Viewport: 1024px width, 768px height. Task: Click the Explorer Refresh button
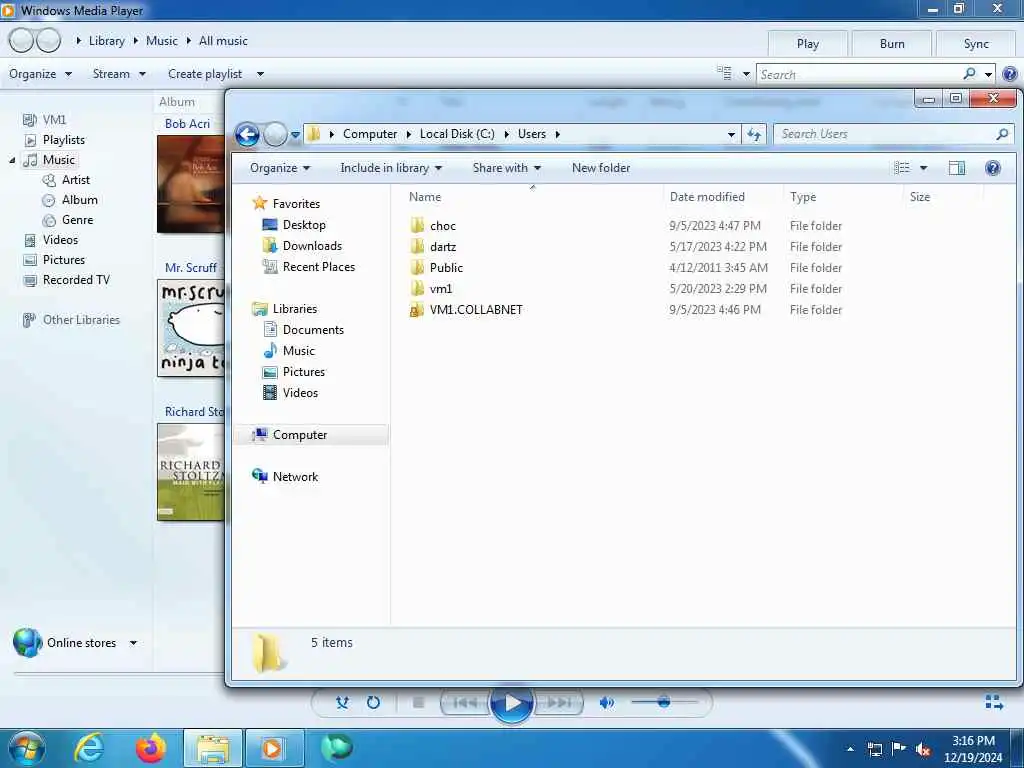(754, 134)
